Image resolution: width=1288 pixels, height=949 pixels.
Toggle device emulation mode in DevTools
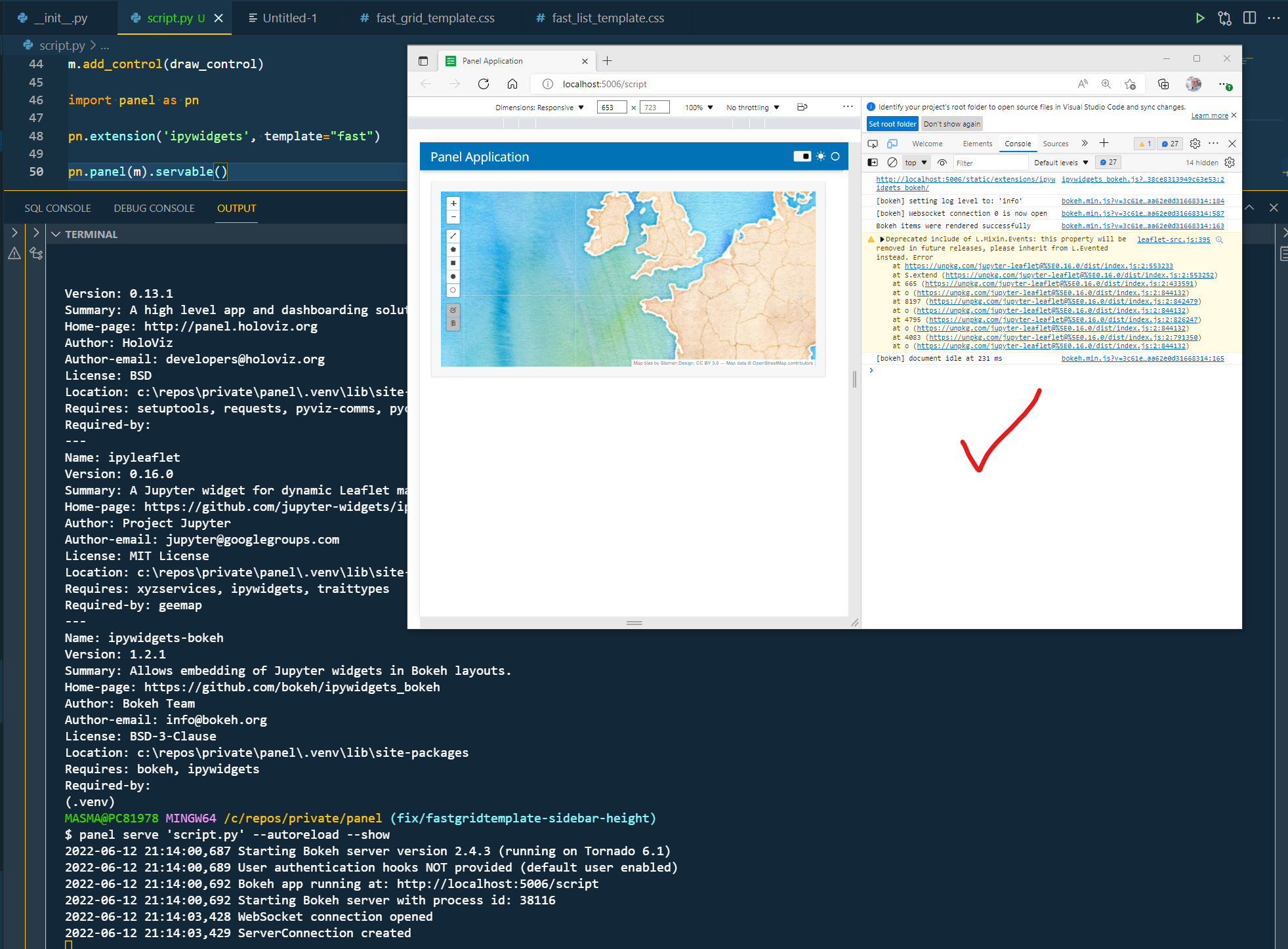tap(892, 143)
